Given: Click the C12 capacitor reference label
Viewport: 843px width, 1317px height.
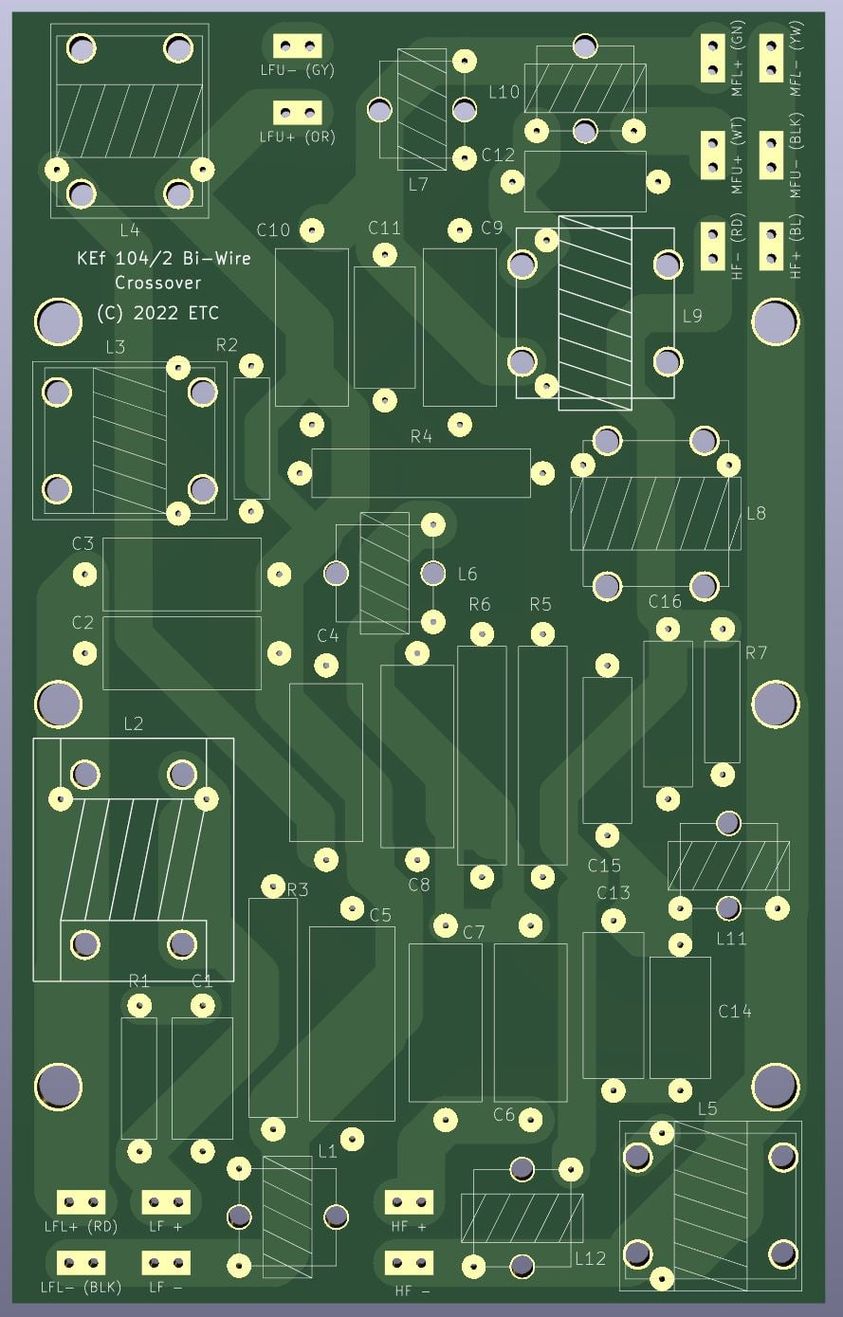Looking at the screenshot, I should [497, 155].
